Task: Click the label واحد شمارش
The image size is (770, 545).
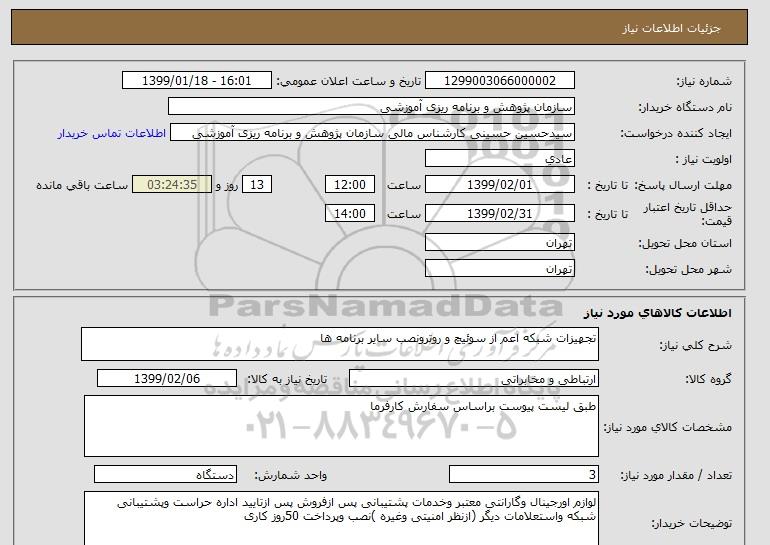Action: 290,475
